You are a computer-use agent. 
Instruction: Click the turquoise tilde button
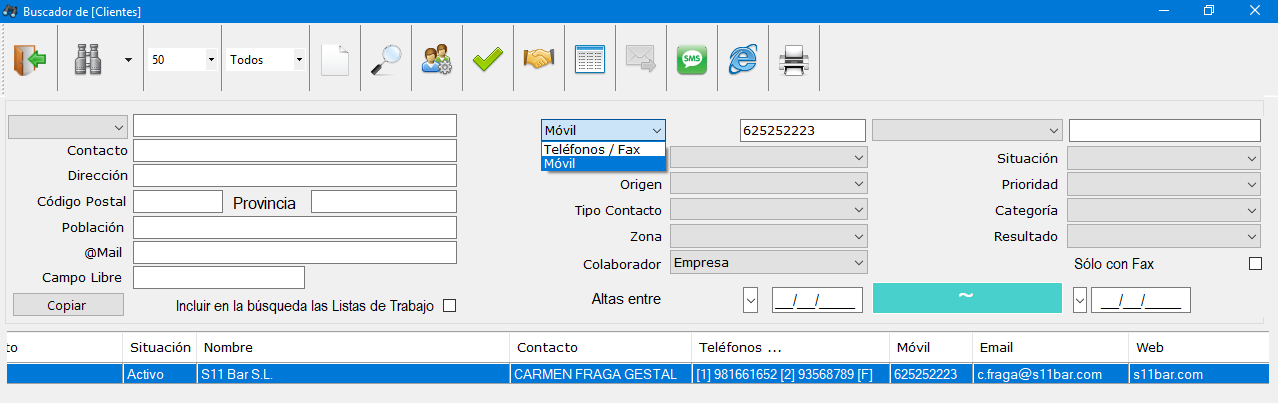point(967,298)
